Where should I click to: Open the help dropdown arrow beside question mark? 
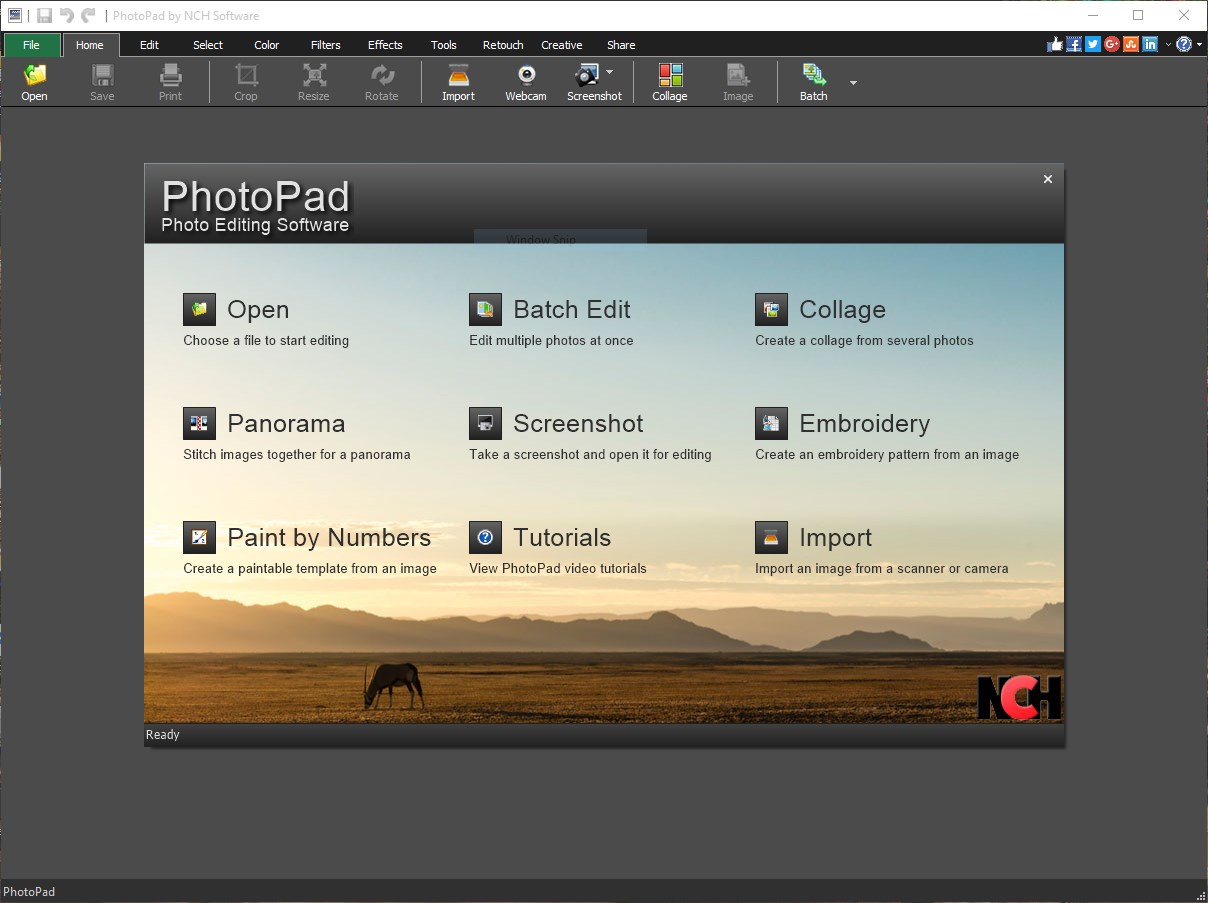pos(1199,44)
